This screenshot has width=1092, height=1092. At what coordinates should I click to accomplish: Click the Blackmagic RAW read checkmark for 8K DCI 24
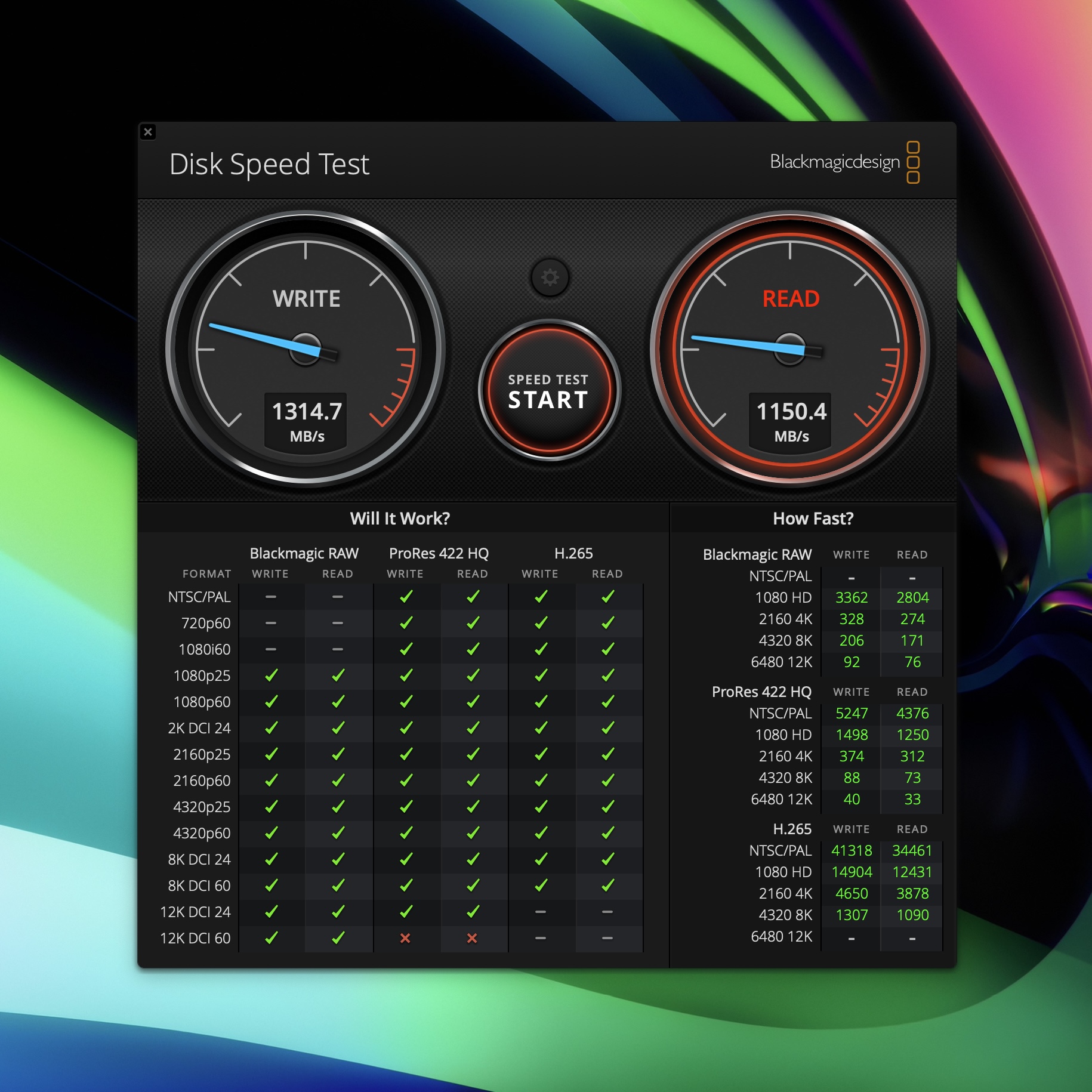338,859
